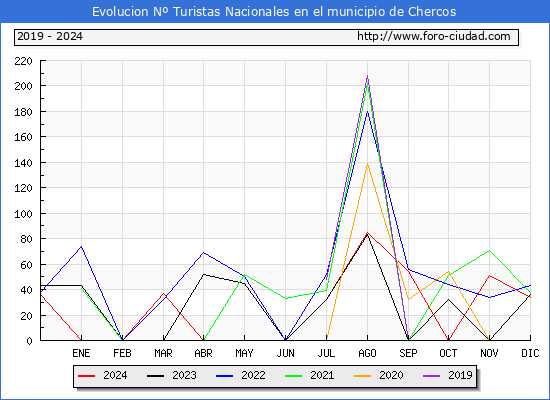Click the 80 value on the y-axis

(27, 239)
